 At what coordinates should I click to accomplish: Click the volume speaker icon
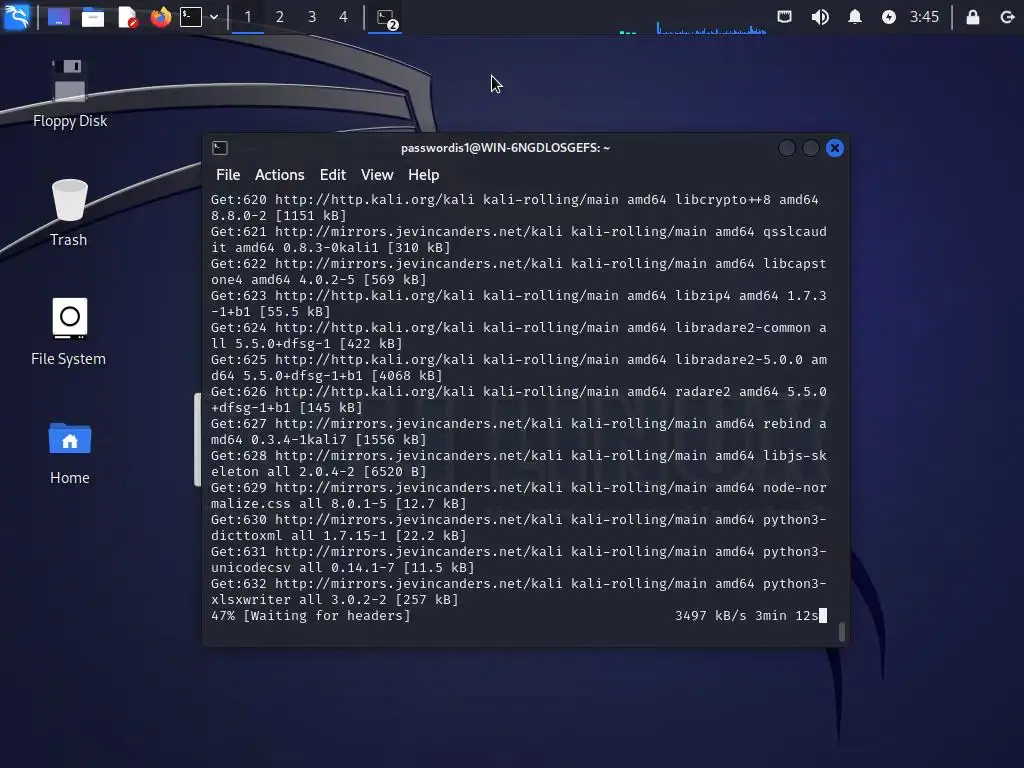pyautogui.click(x=820, y=17)
